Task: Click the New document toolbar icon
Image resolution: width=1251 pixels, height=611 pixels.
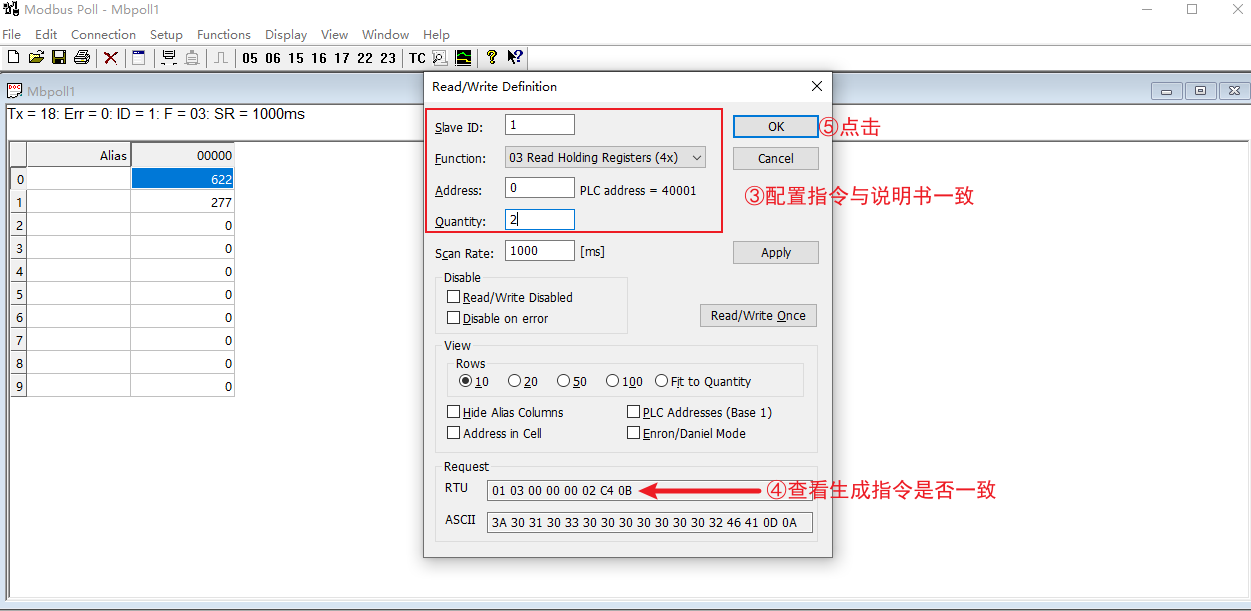Action: [x=13, y=58]
